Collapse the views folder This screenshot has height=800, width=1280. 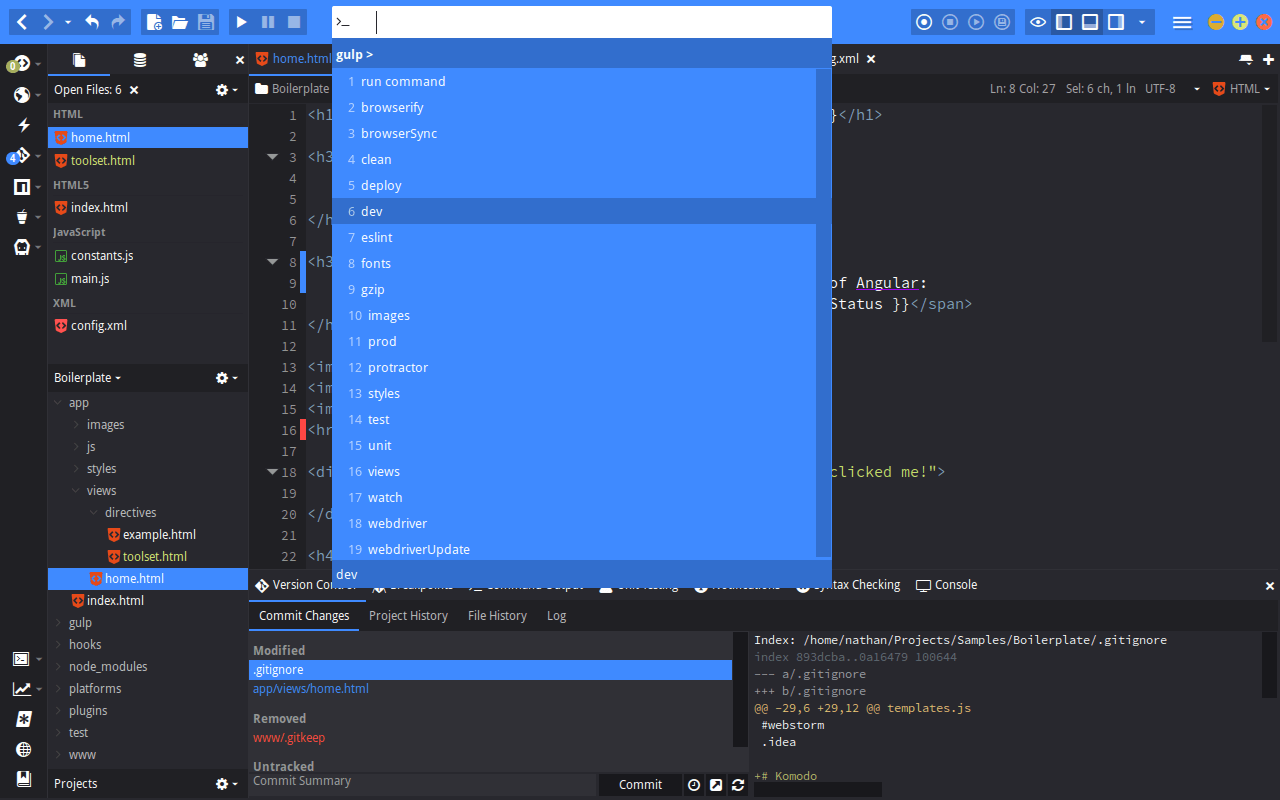(x=76, y=491)
